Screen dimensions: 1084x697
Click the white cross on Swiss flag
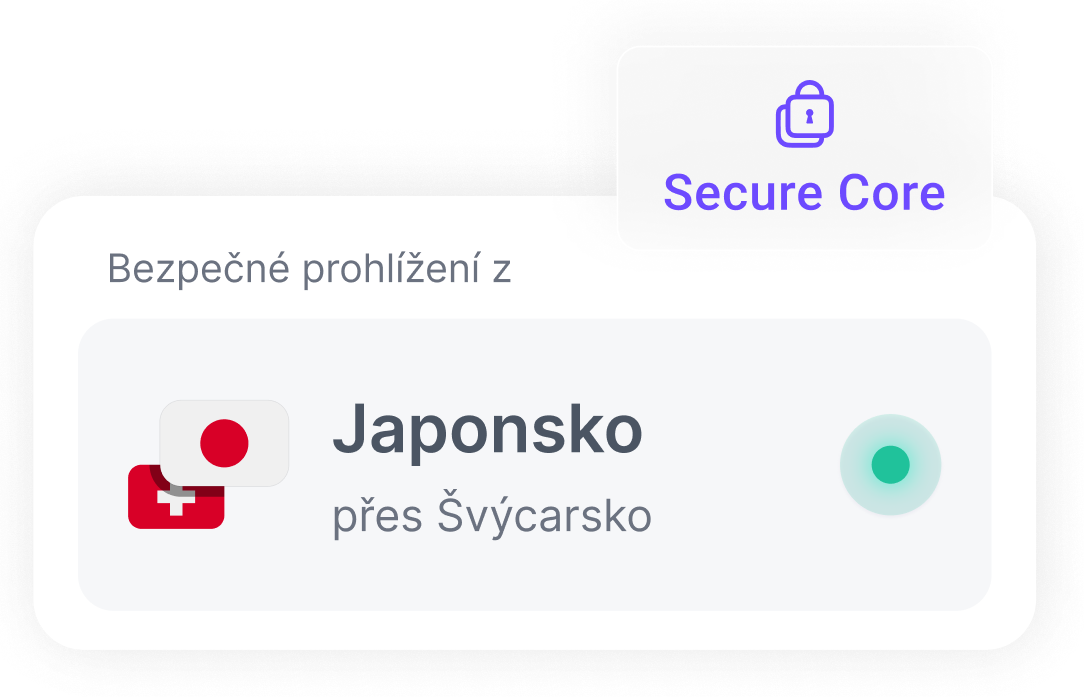coord(176,501)
